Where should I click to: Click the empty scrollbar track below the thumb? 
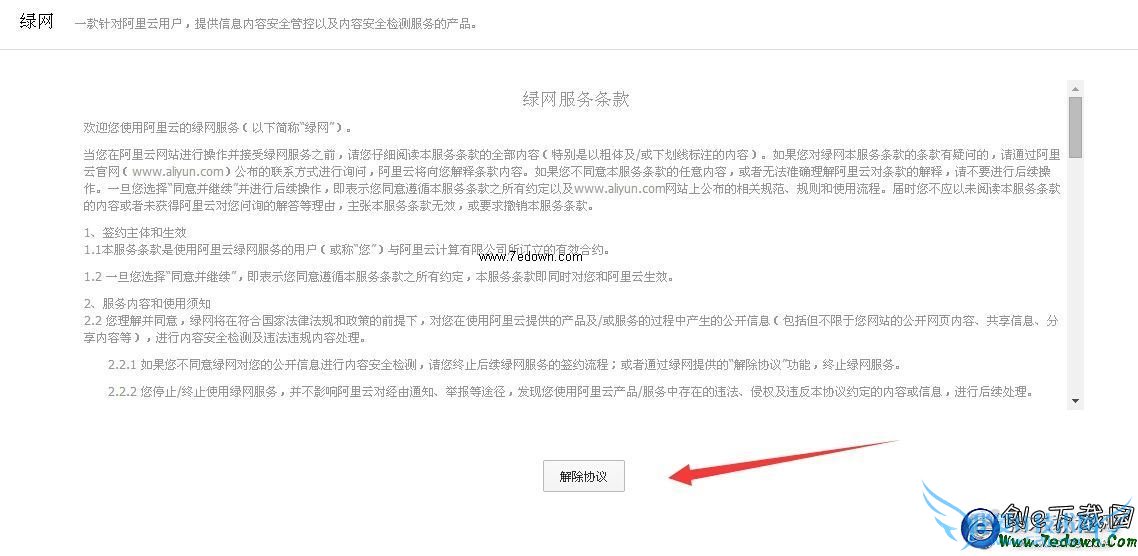(1075, 276)
